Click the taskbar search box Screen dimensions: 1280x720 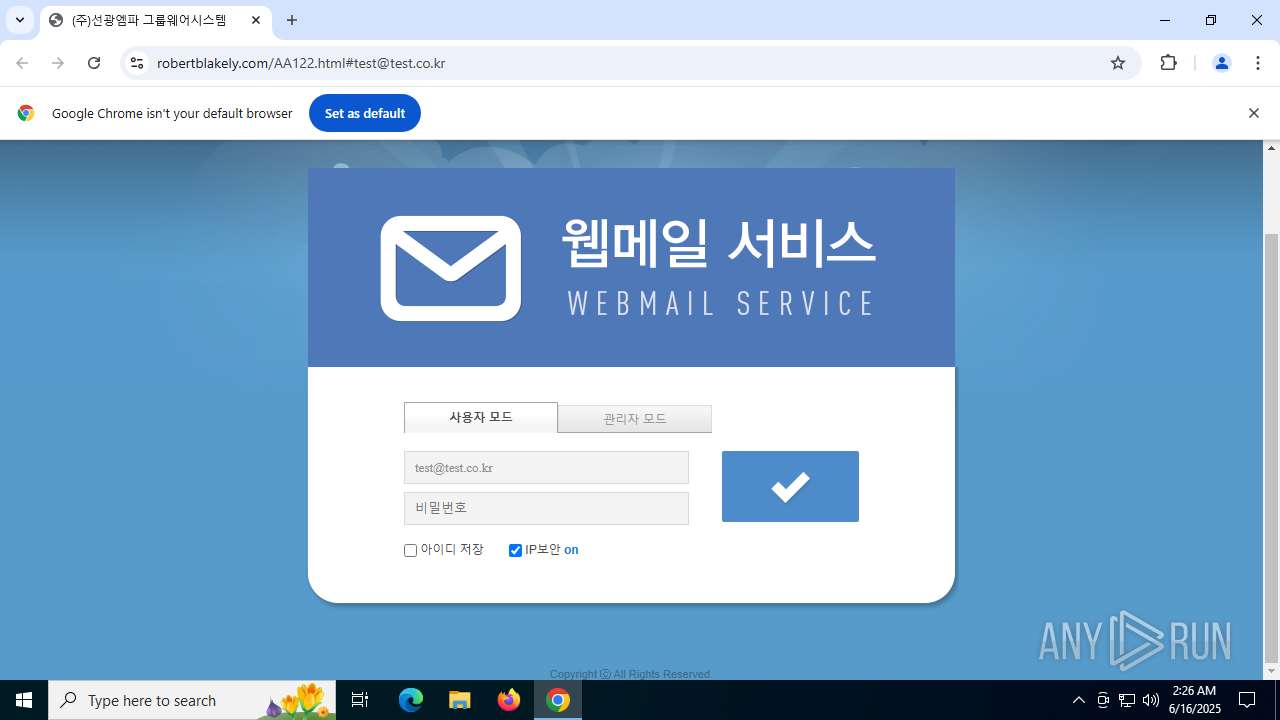tap(194, 700)
